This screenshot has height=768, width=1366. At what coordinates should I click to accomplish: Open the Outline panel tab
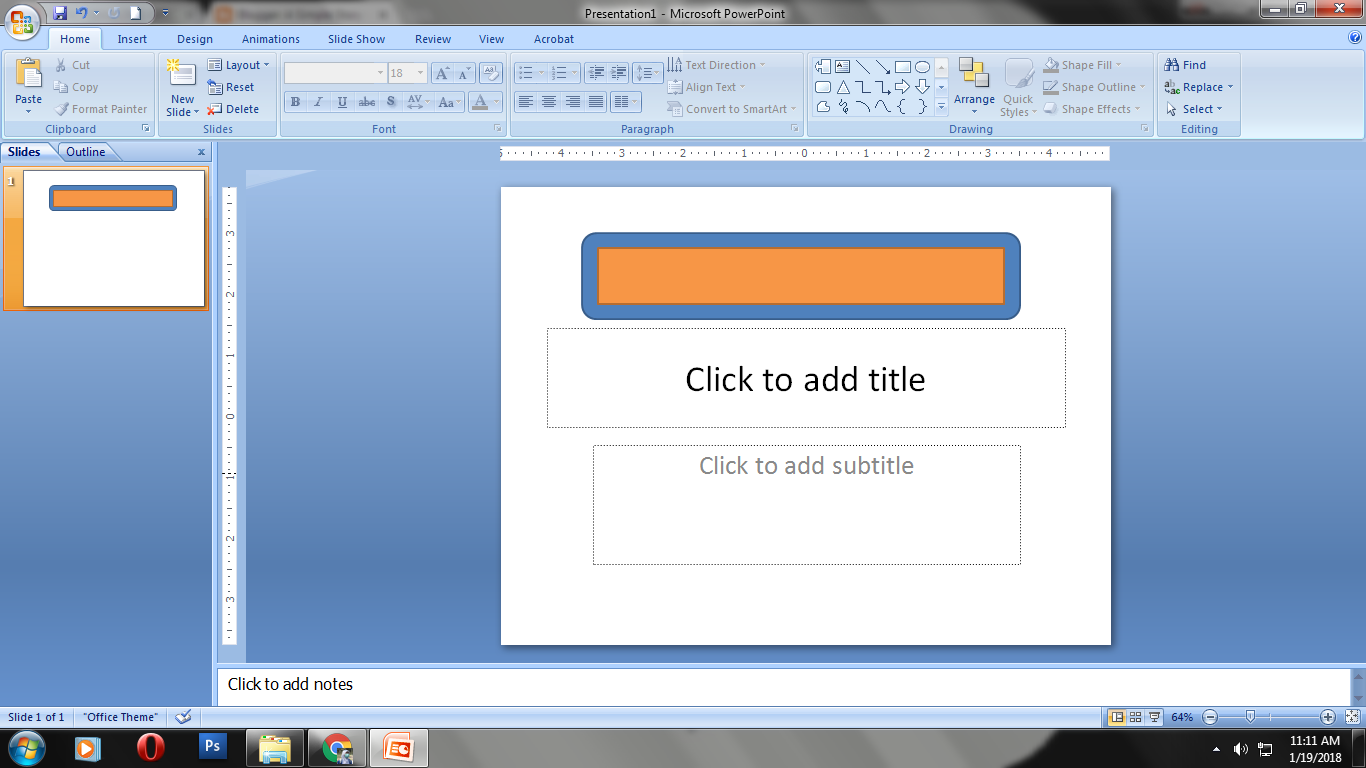tap(87, 151)
